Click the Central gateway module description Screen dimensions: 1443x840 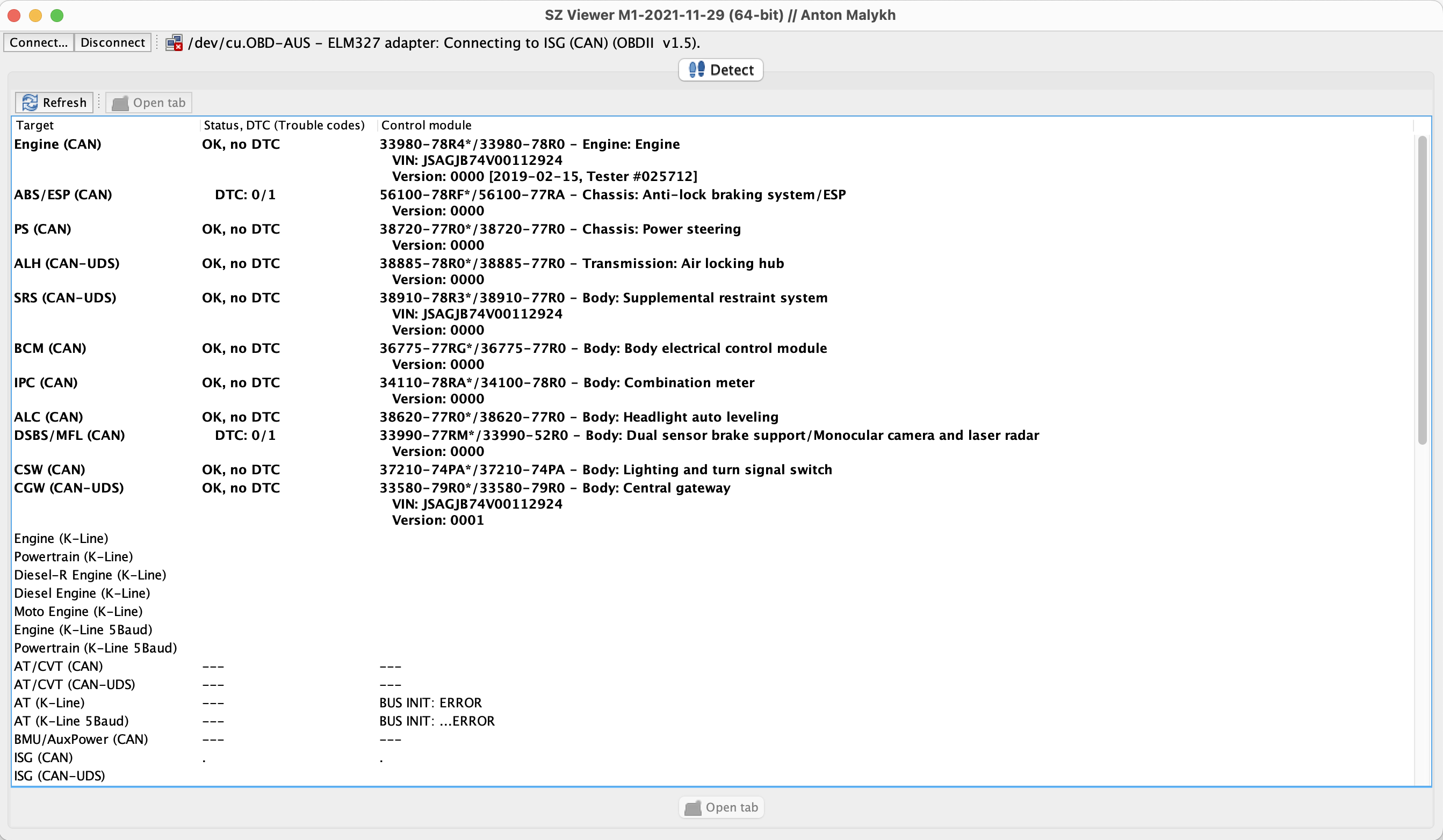point(555,488)
